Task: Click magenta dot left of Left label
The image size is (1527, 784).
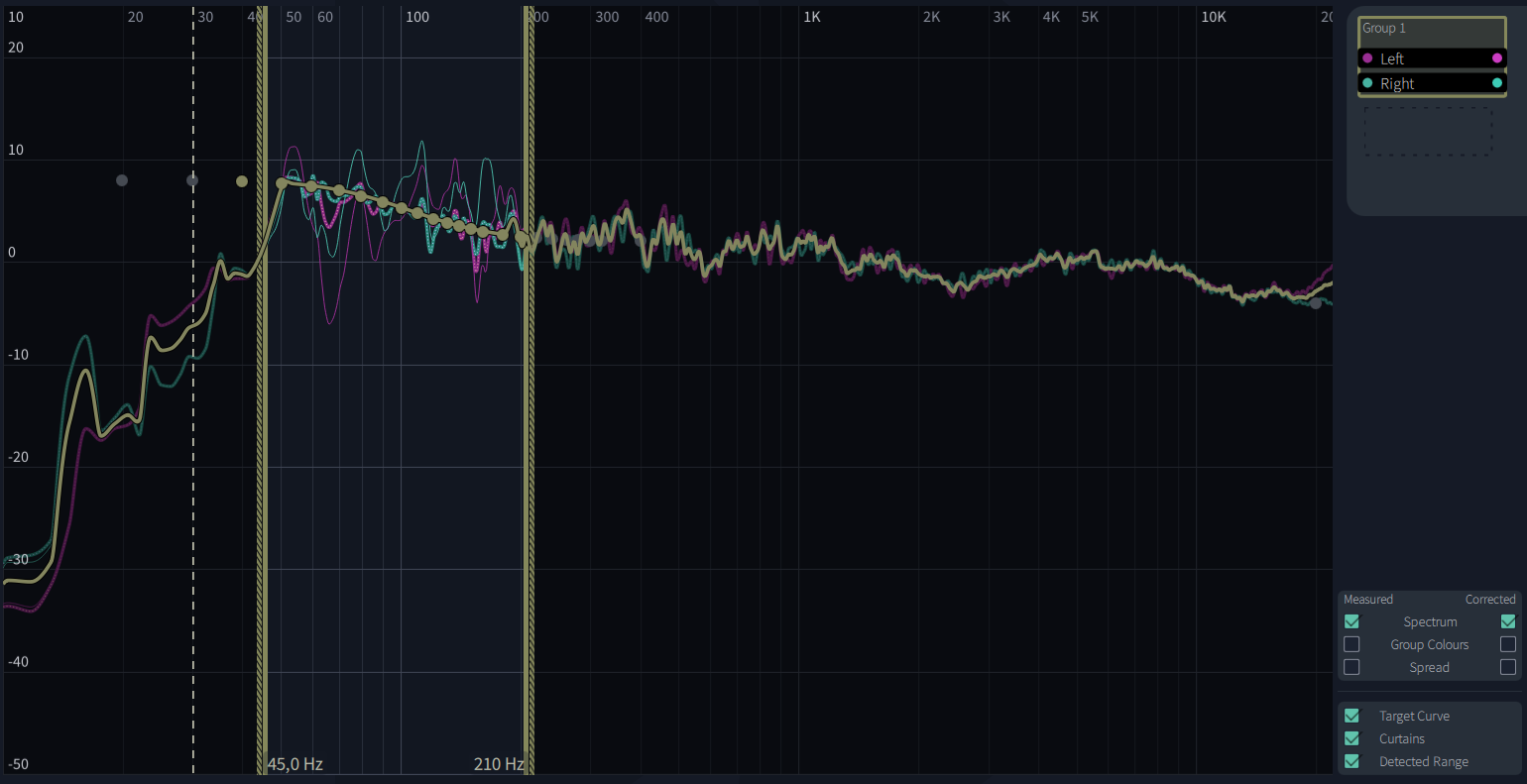Action: click(1367, 58)
